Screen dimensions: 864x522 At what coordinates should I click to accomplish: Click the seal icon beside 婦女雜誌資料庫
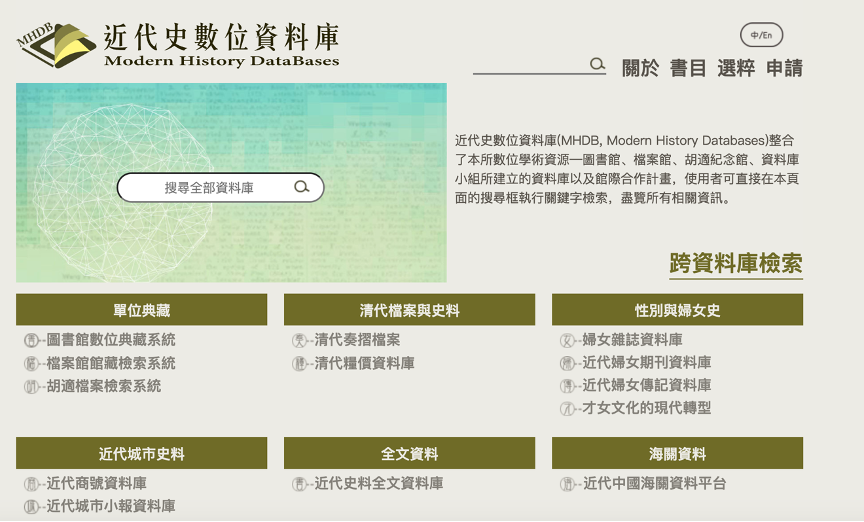(x=567, y=340)
